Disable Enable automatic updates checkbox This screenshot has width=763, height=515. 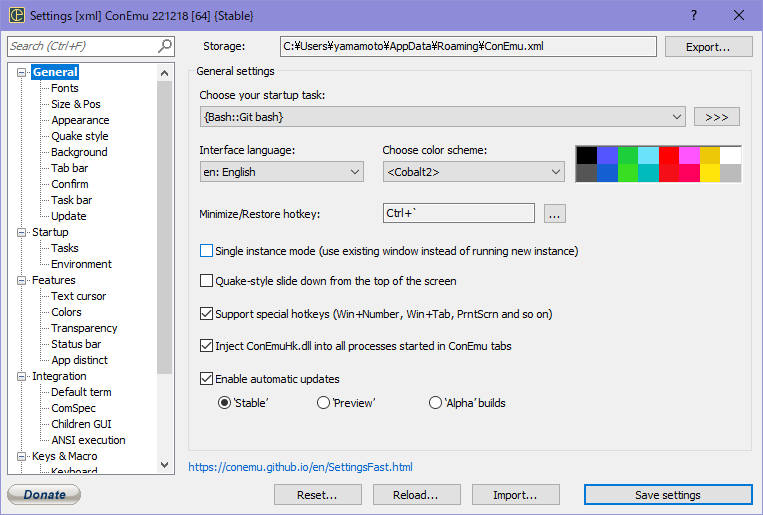click(x=206, y=378)
